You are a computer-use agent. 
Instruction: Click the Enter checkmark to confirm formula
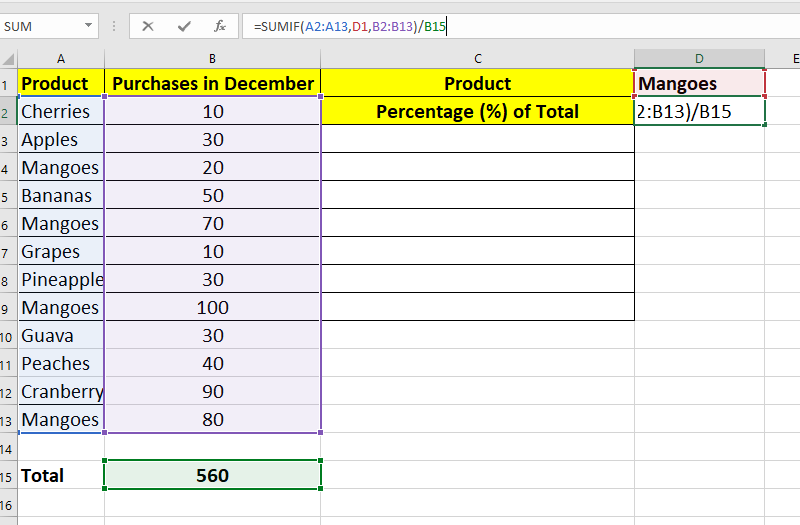[184, 26]
